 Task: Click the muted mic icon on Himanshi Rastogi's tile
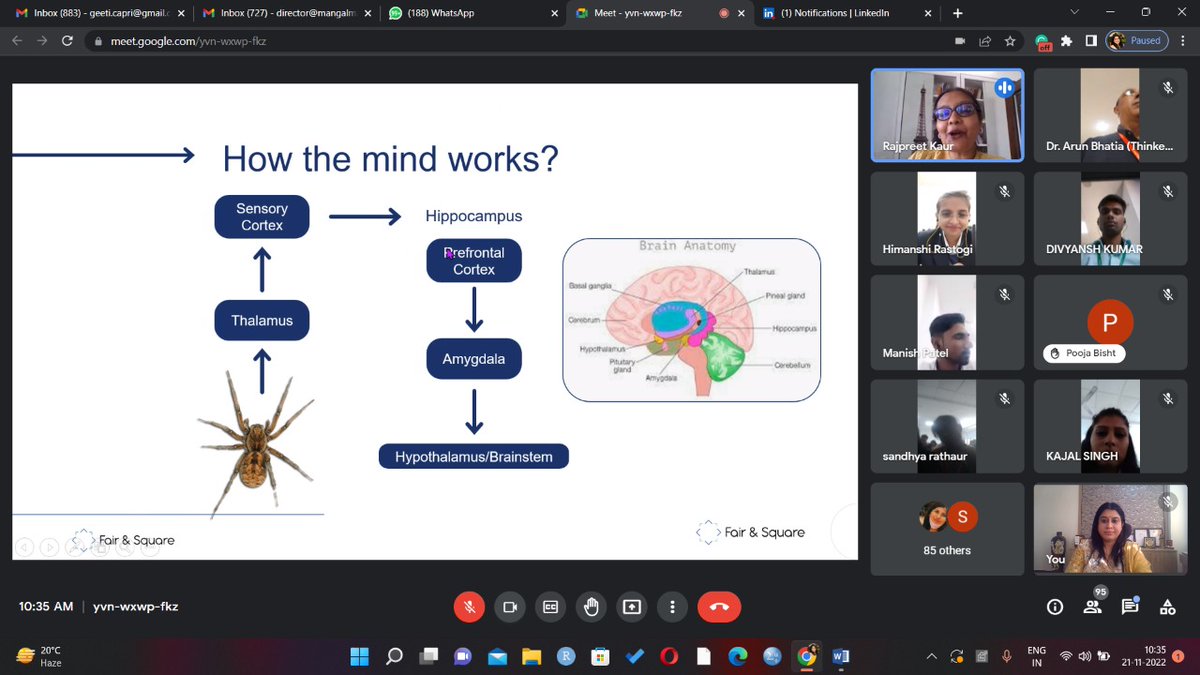(1005, 191)
